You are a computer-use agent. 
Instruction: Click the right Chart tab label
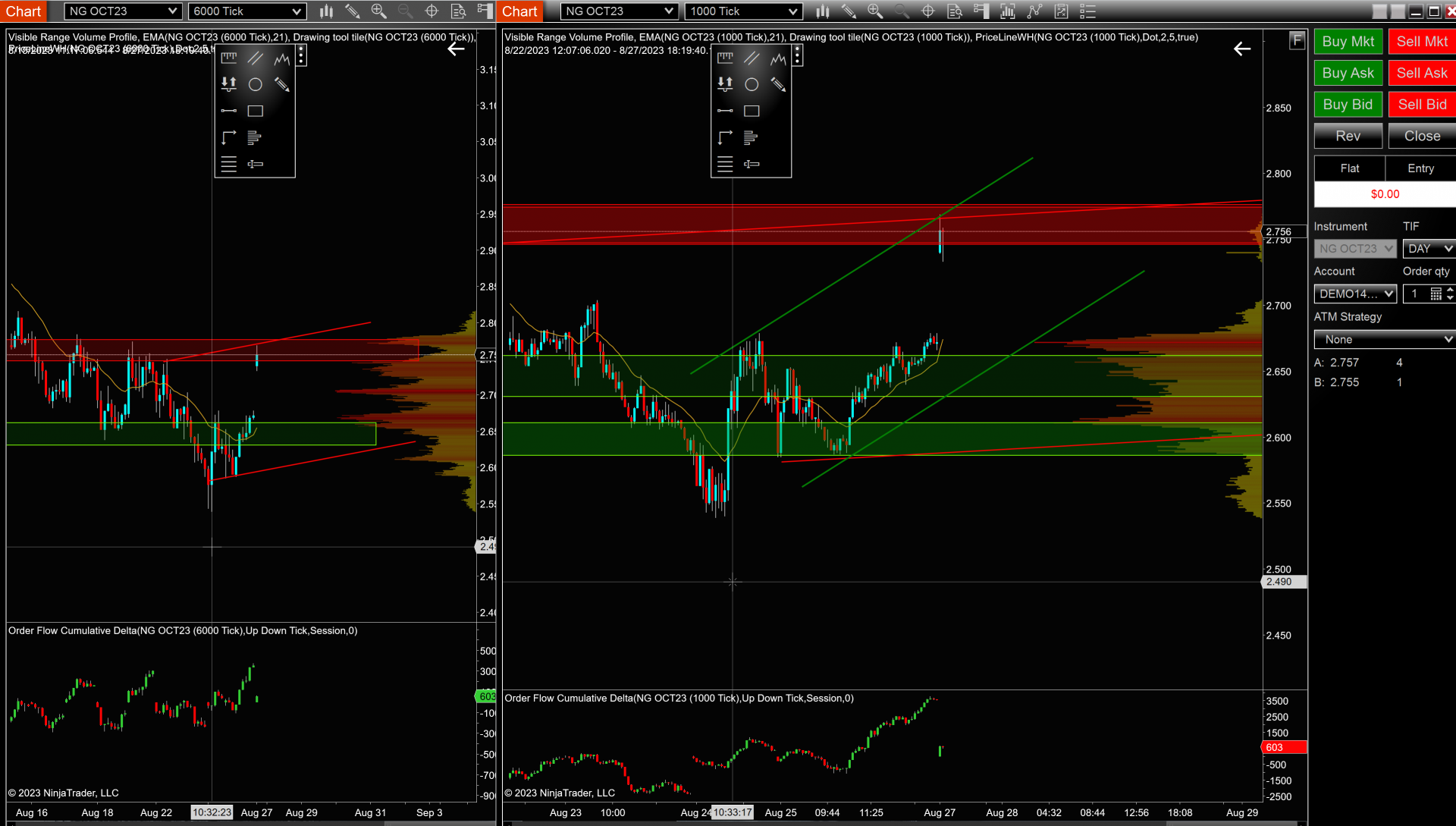pos(519,11)
